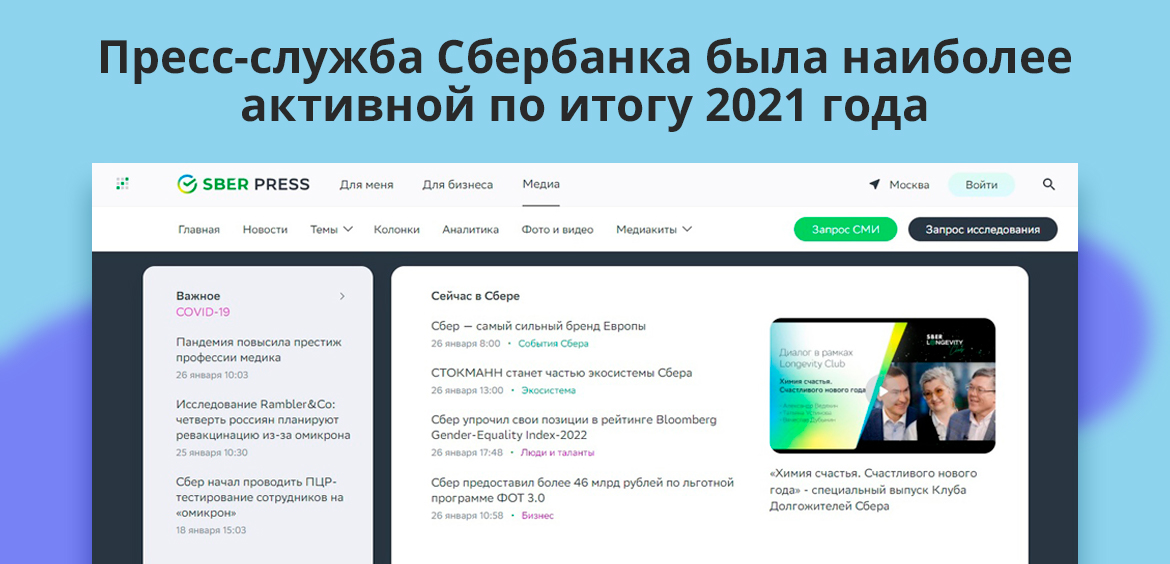Image resolution: width=1170 pixels, height=564 pixels.
Task: Click the 18 января 15:03 timestamp
Action: [x=211, y=530]
